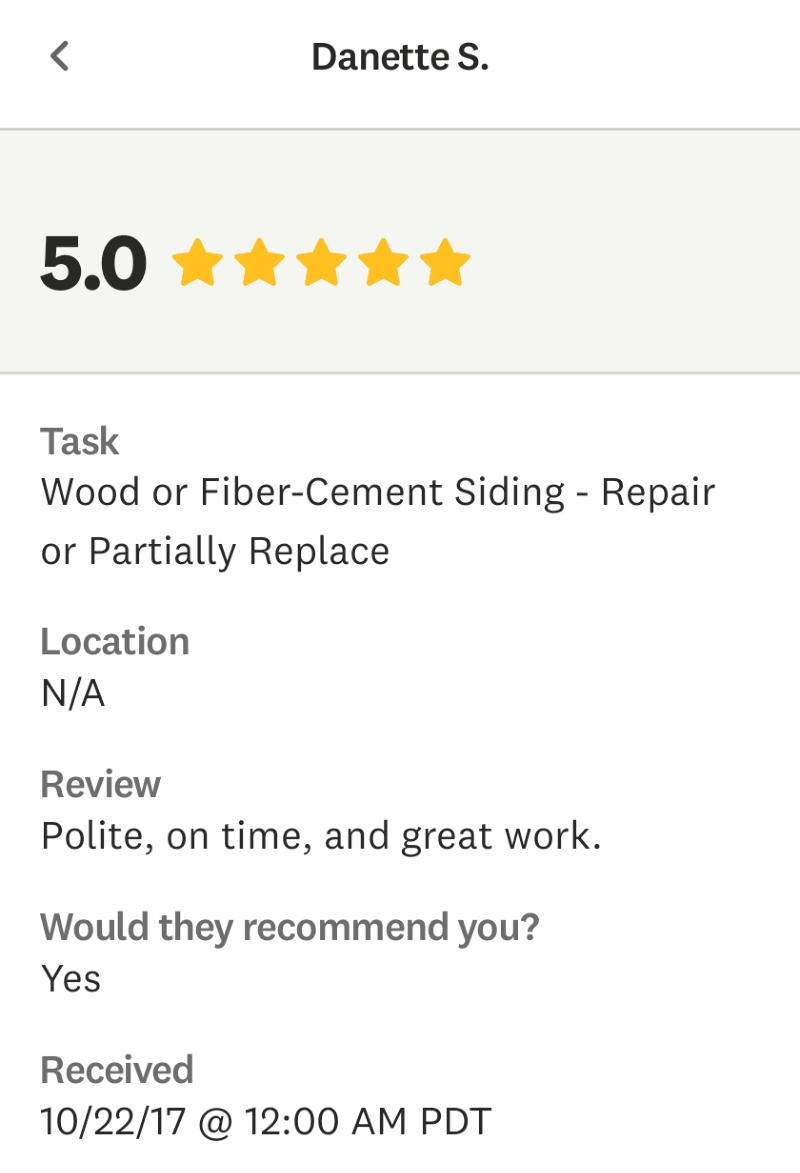The width and height of the screenshot is (800, 1173).
Task: Click the 'Would they recommend you?' label
Action: (289, 927)
